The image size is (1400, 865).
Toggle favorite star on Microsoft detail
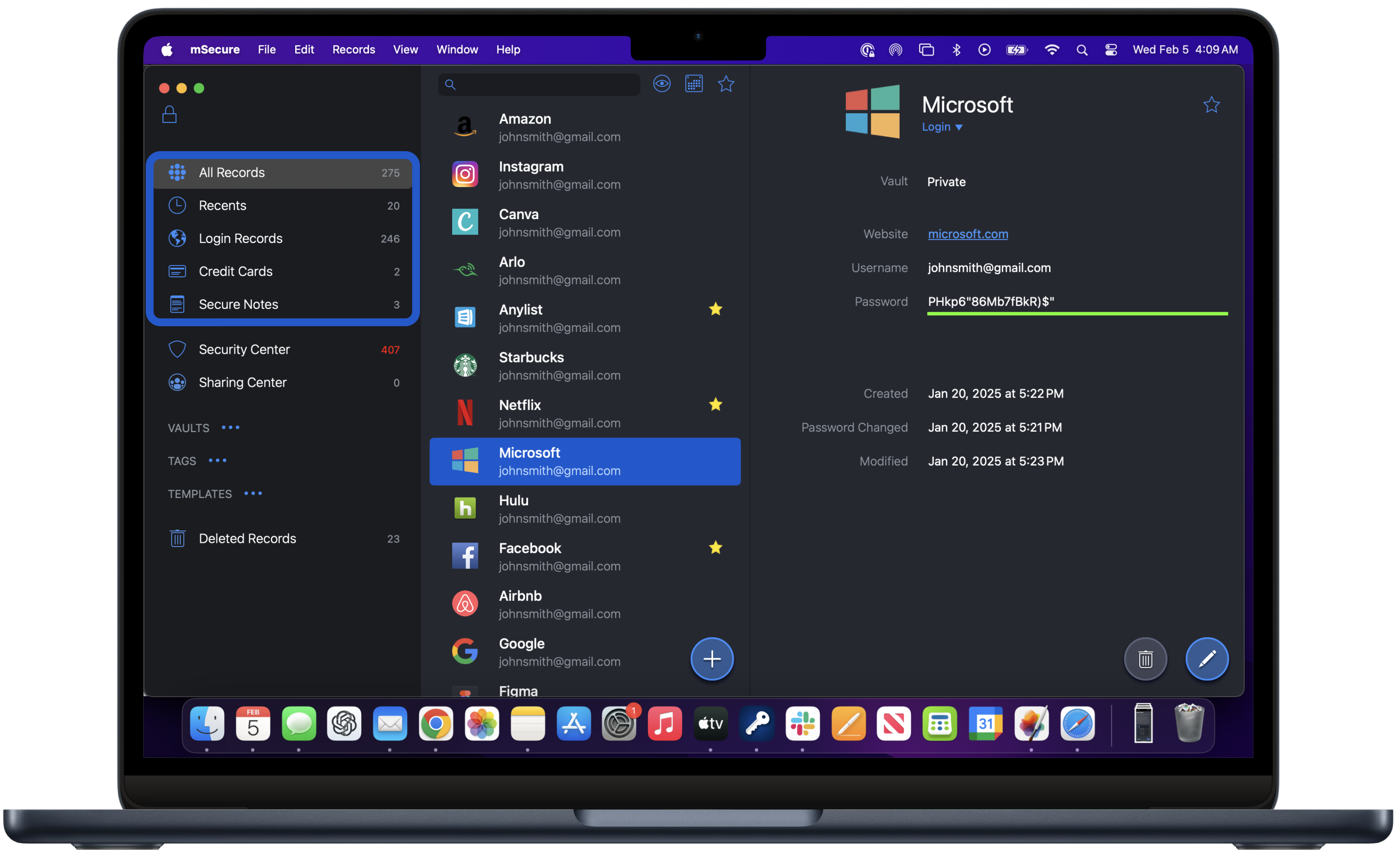pyautogui.click(x=1211, y=105)
